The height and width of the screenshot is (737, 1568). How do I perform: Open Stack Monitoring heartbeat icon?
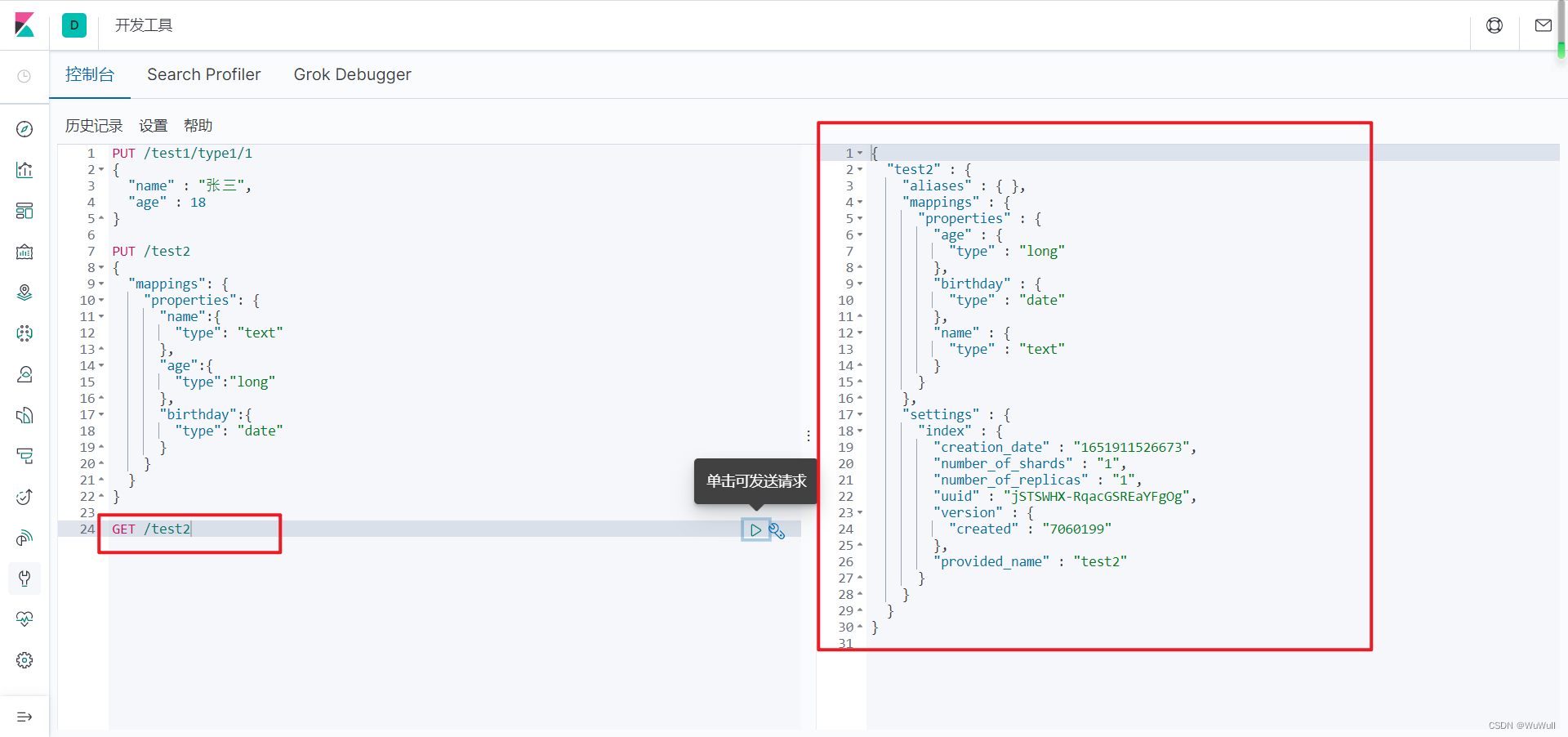24,619
